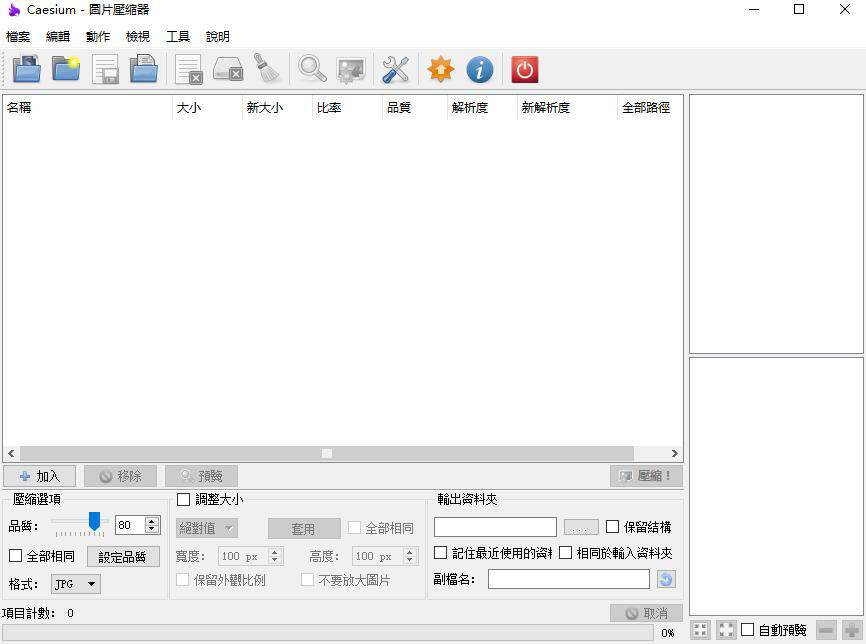
Task: Open the 格式 JPG dropdown
Action: click(76, 584)
